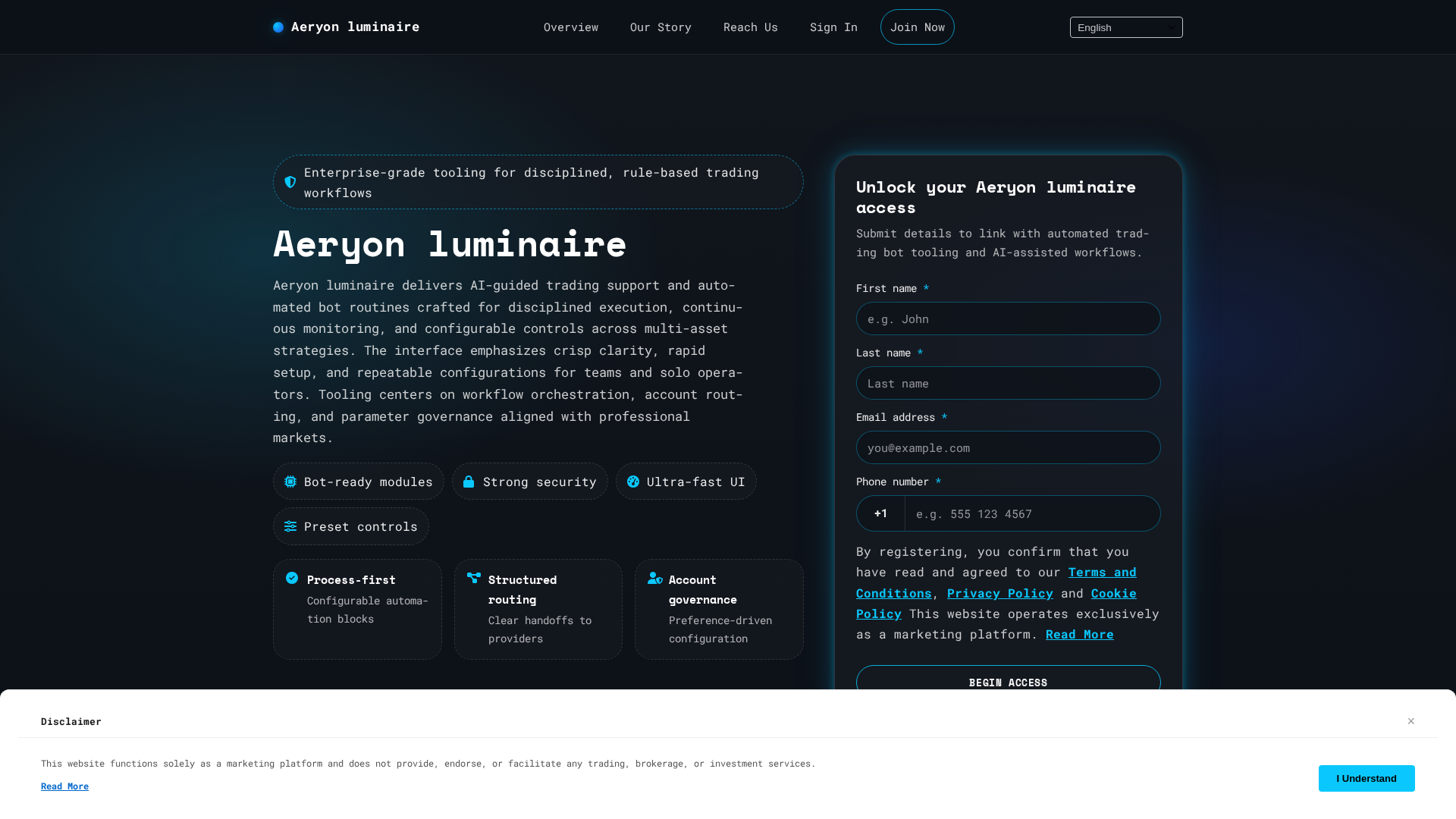The width and height of the screenshot is (1456, 819).
Task: Click Read More in the Disclaimer banner
Action: coord(64,786)
